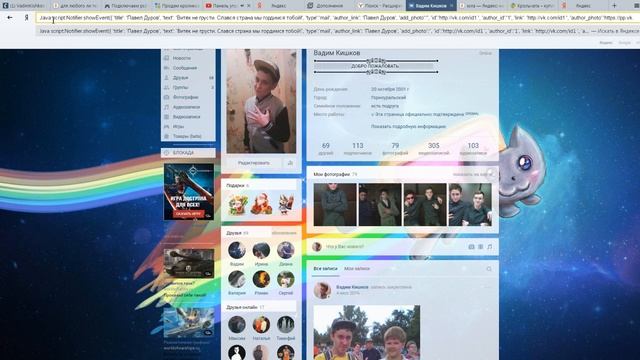Open the audio indicator on the YouTube tab
Image resolution: width=640 pixels, height=360 pixels.
pos(242,6)
